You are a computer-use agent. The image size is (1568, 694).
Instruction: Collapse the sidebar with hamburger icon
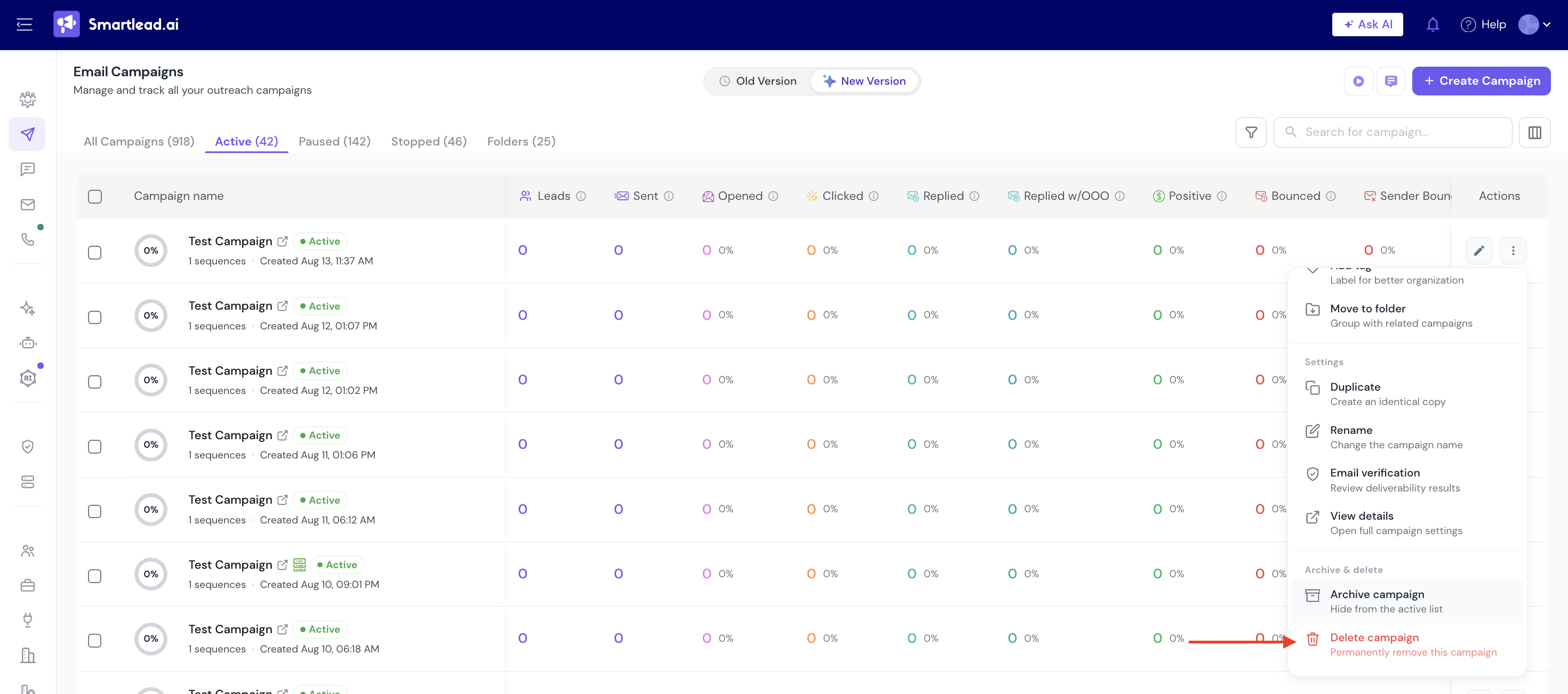pos(25,25)
